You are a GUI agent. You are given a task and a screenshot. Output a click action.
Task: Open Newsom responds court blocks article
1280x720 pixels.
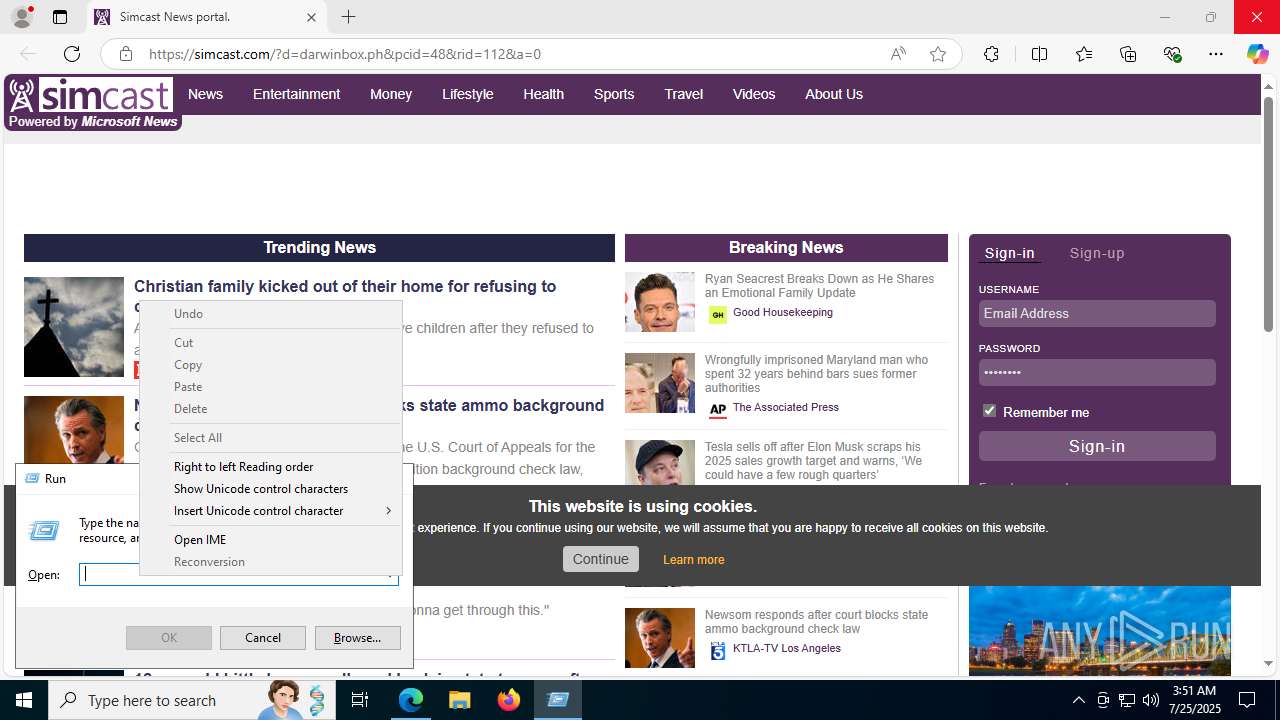pyautogui.click(x=816, y=622)
